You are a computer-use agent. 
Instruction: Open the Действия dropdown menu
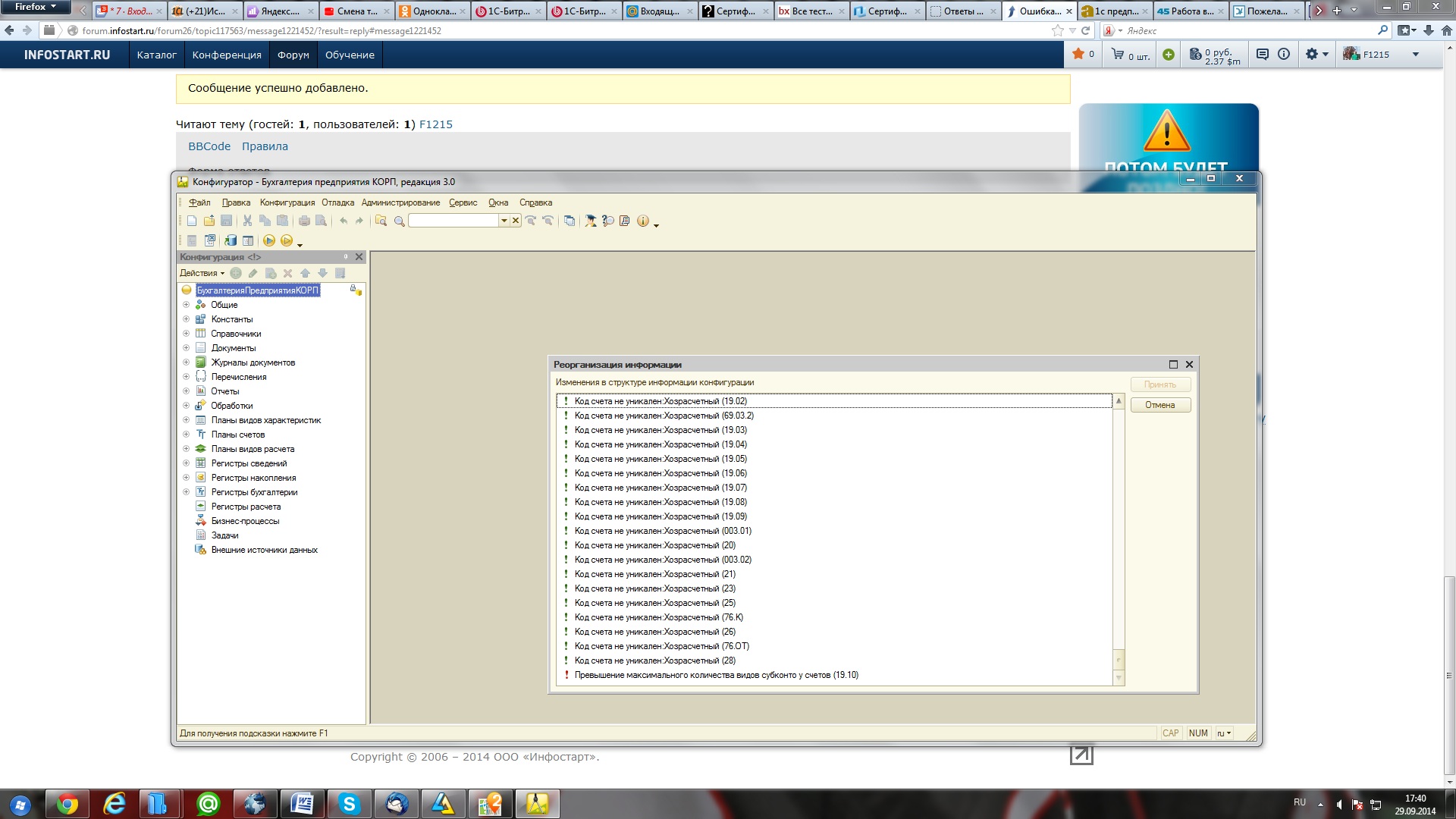(202, 273)
